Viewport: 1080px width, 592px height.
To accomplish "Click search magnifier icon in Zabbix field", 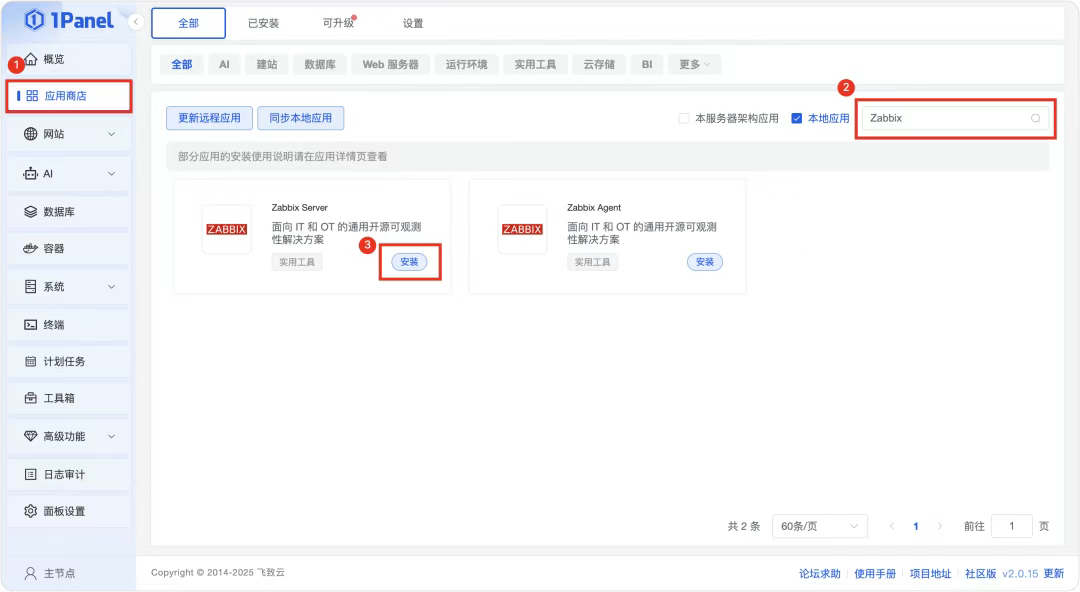I will tap(1035, 118).
